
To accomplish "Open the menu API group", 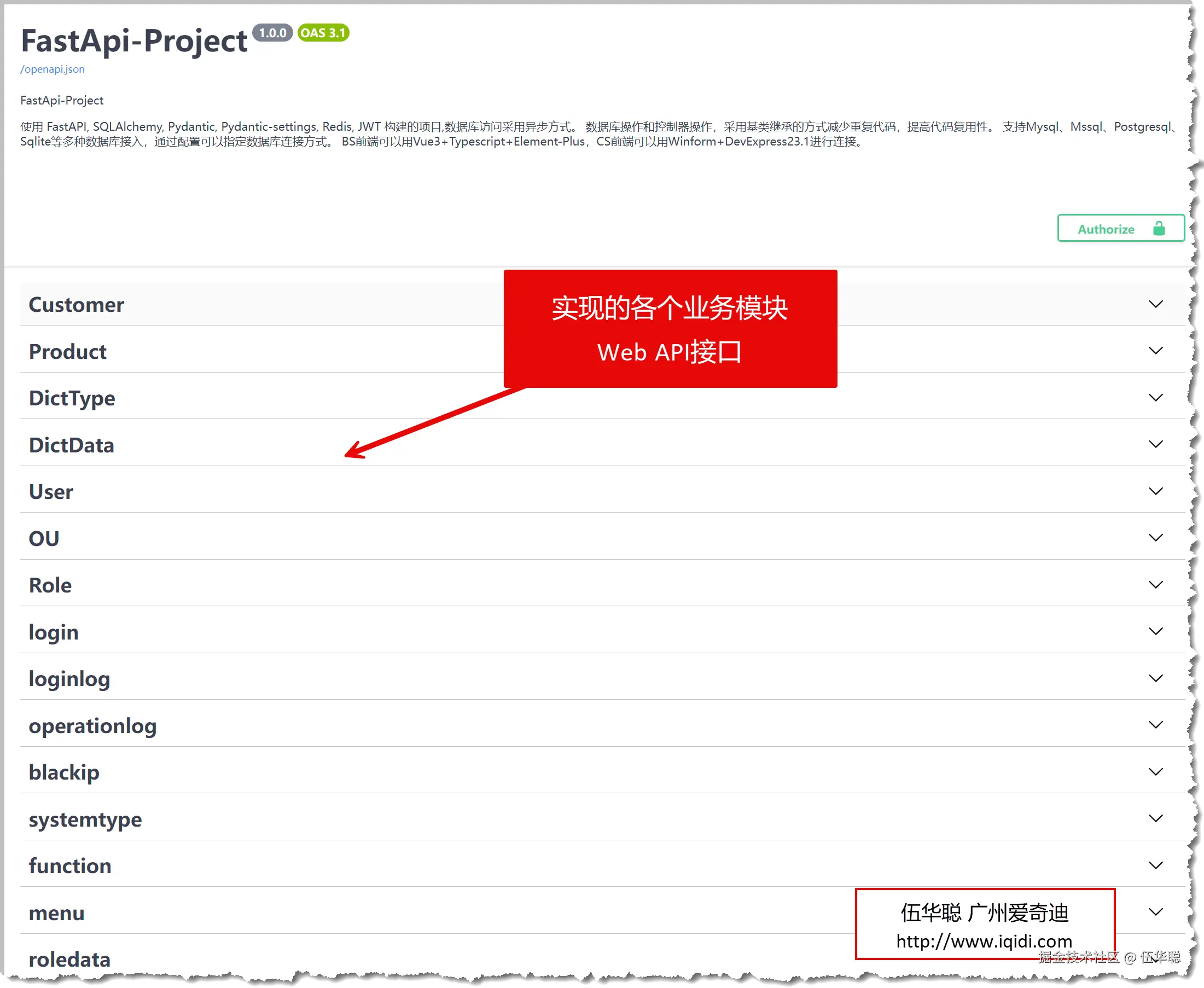I will pyautogui.click(x=56, y=913).
